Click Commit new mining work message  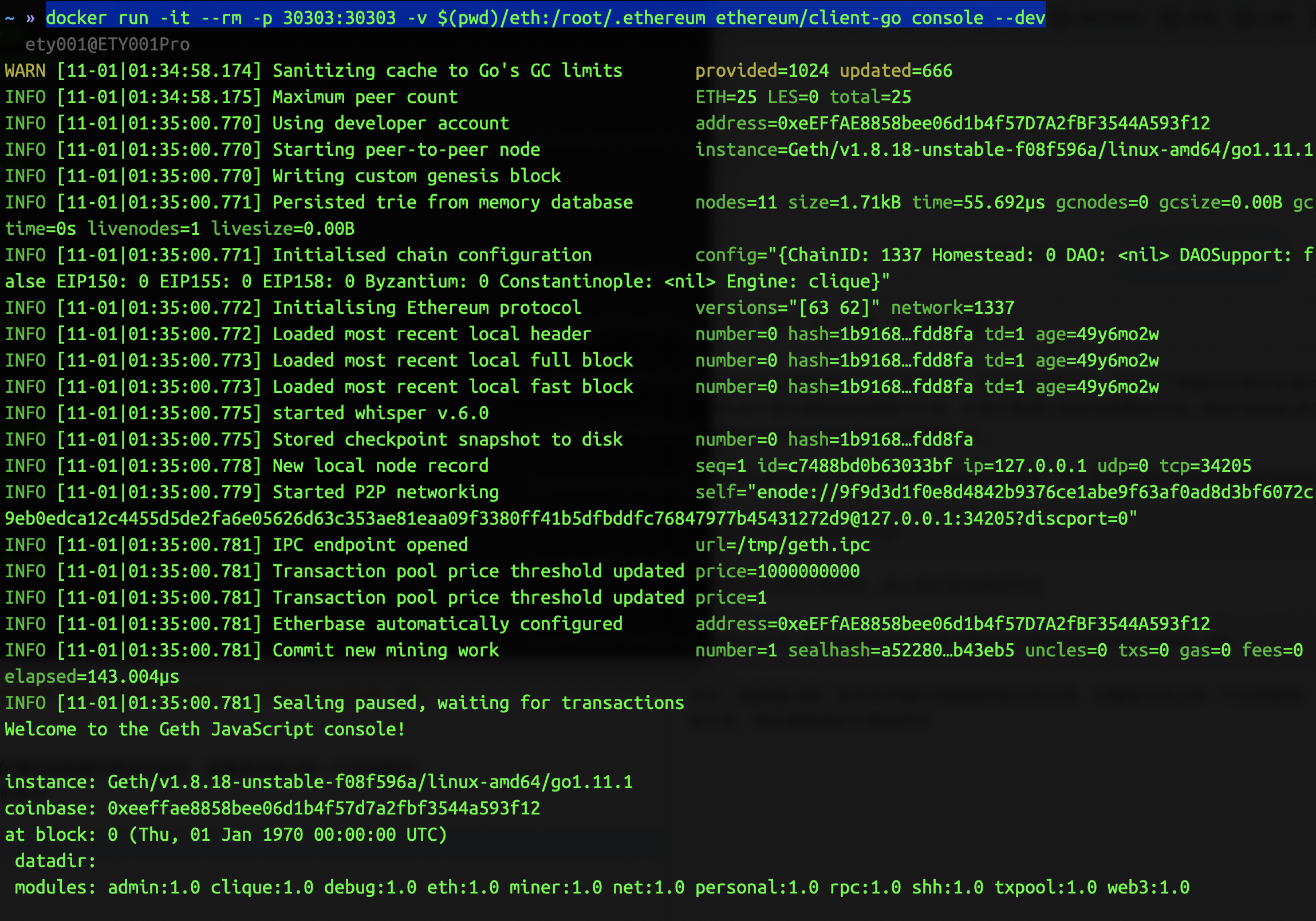(386, 651)
